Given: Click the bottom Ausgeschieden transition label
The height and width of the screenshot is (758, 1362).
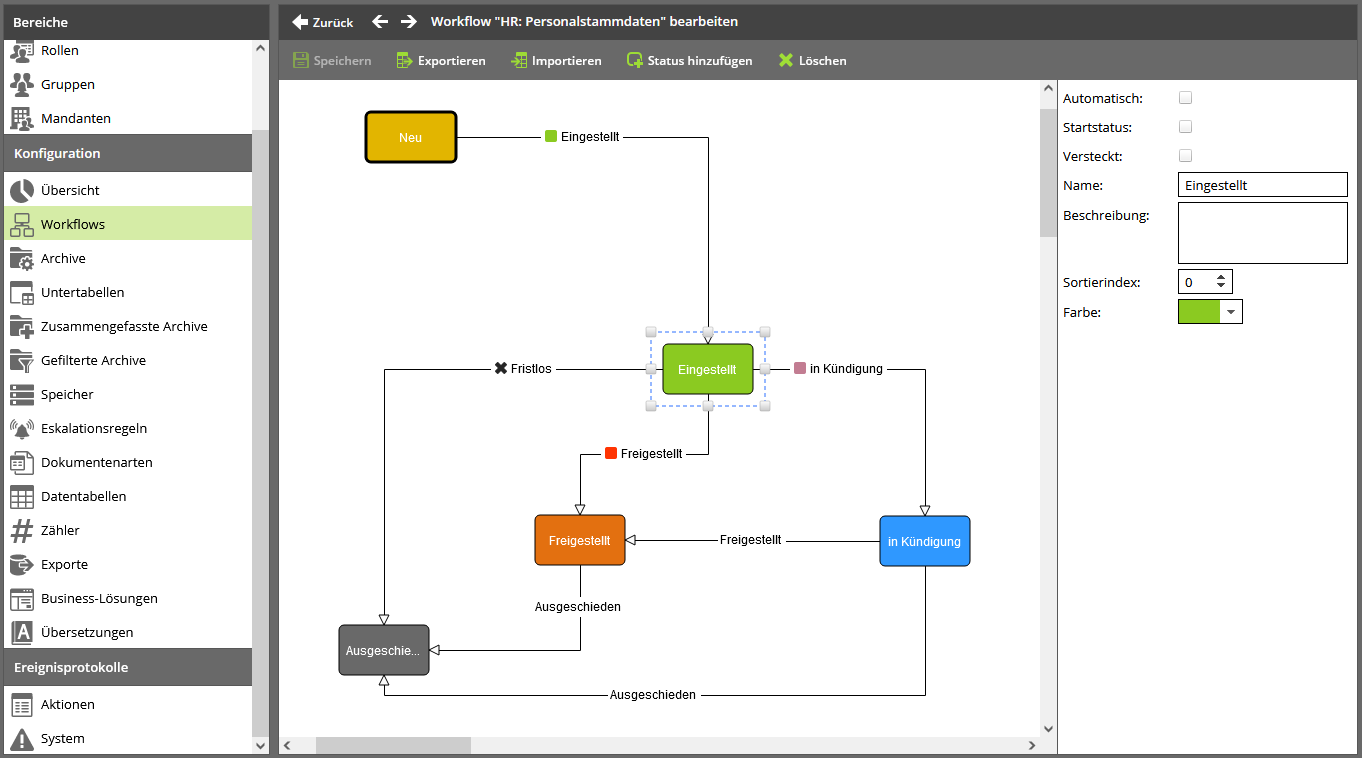Looking at the screenshot, I should coord(653,694).
